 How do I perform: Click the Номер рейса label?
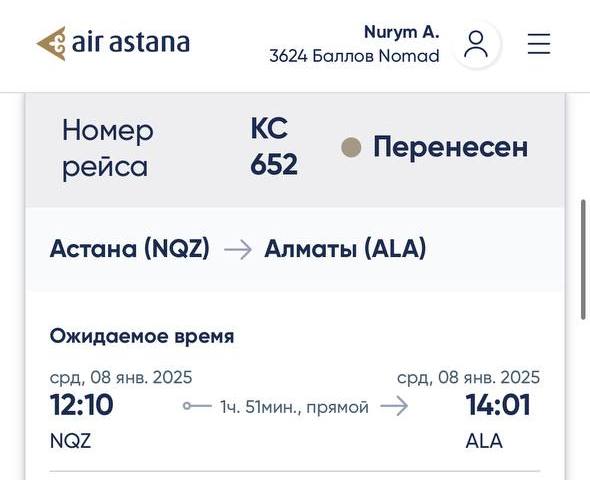click(108, 148)
